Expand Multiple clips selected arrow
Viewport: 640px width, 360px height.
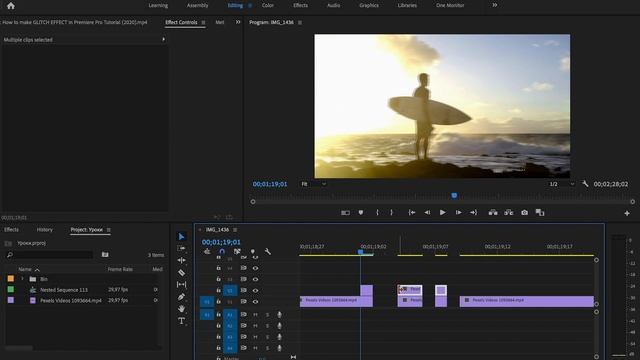click(x=163, y=39)
